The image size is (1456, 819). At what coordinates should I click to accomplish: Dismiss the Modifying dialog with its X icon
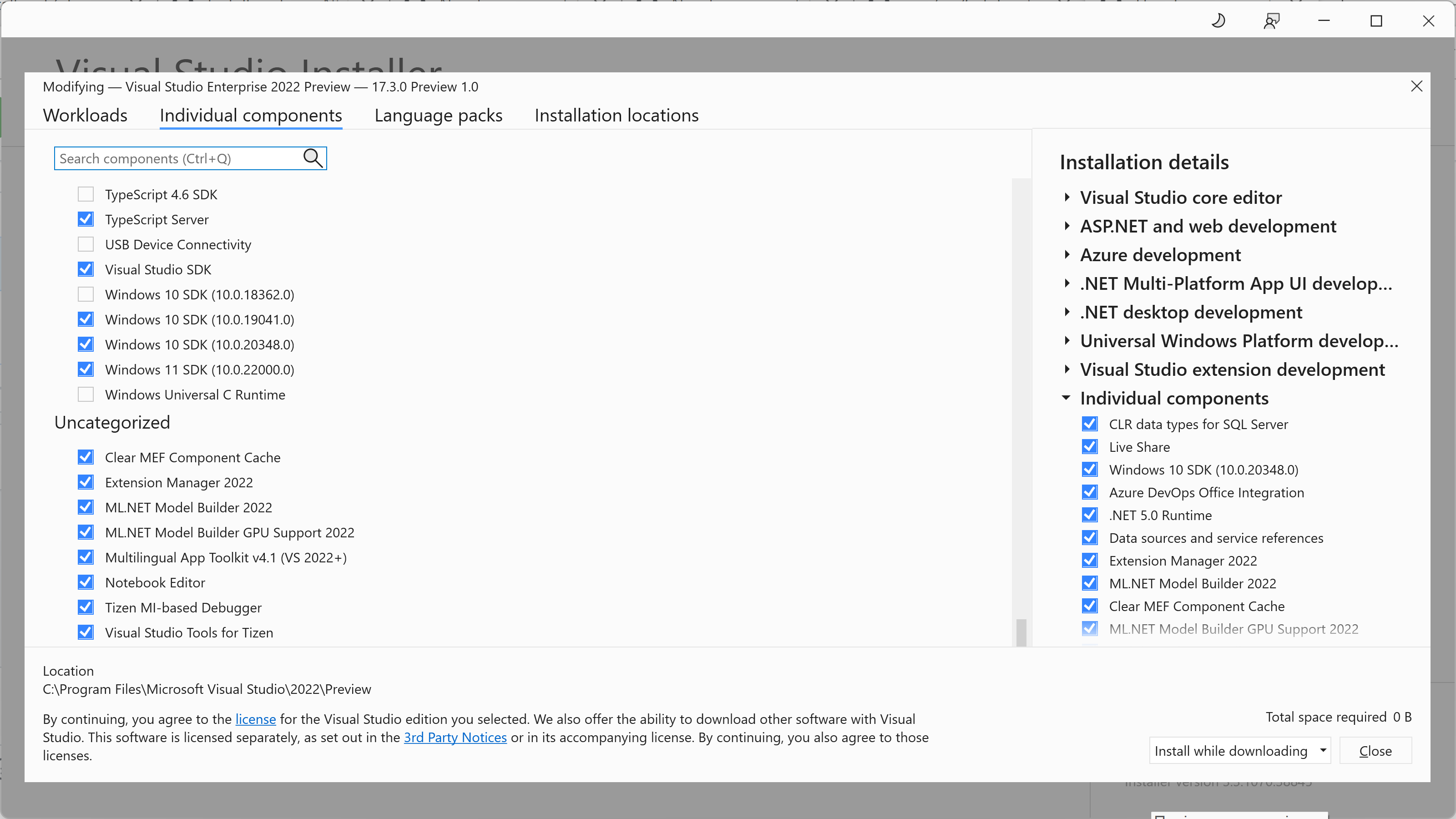tap(1417, 86)
